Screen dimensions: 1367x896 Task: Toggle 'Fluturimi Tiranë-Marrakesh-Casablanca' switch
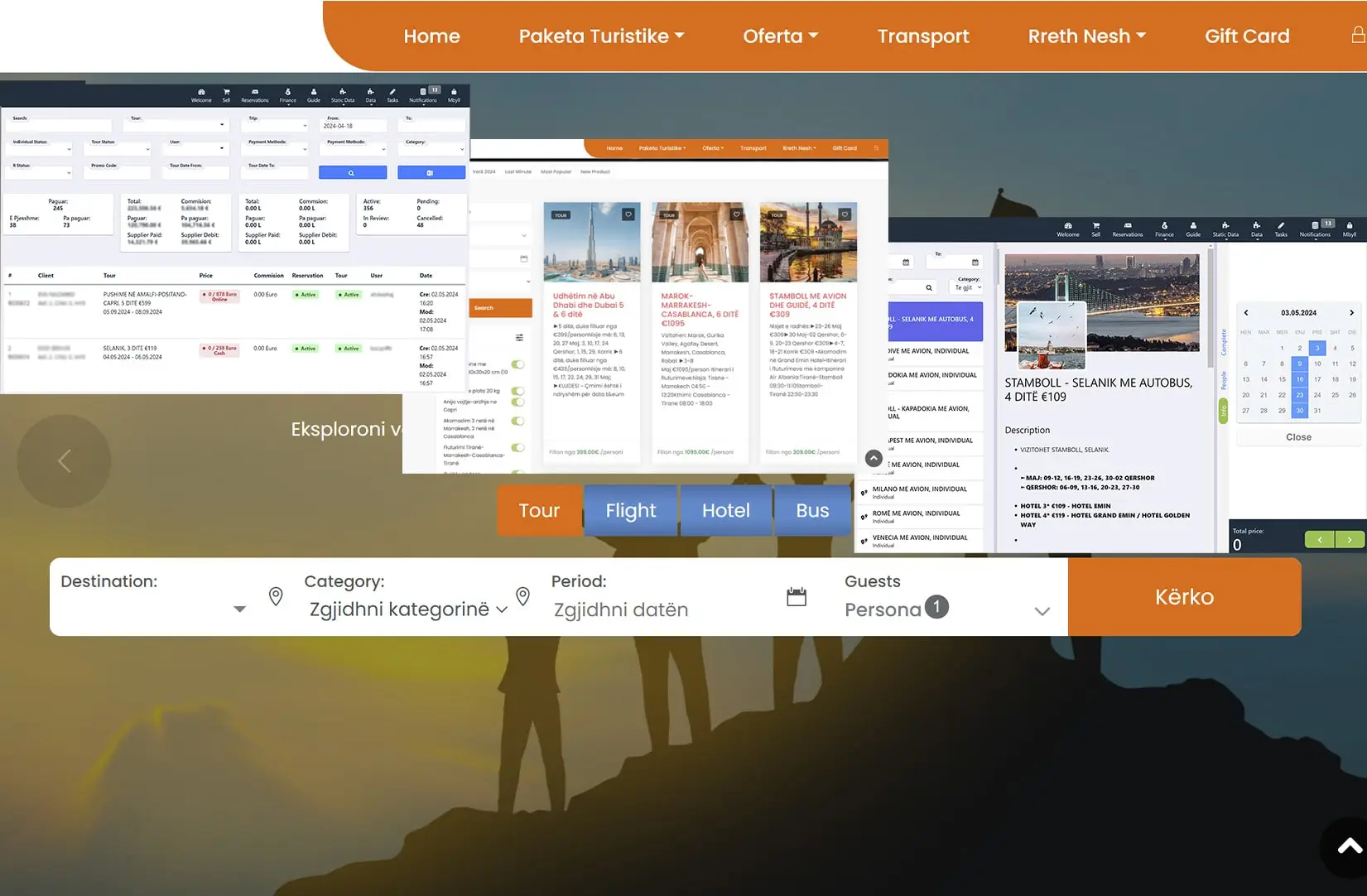point(518,448)
